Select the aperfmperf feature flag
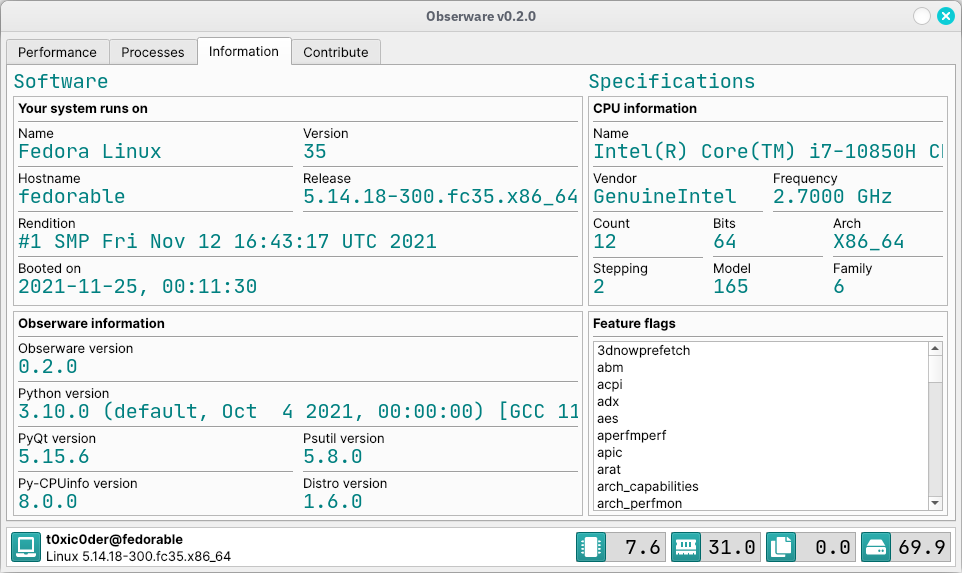This screenshot has width=962, height=573. point(761,436)
